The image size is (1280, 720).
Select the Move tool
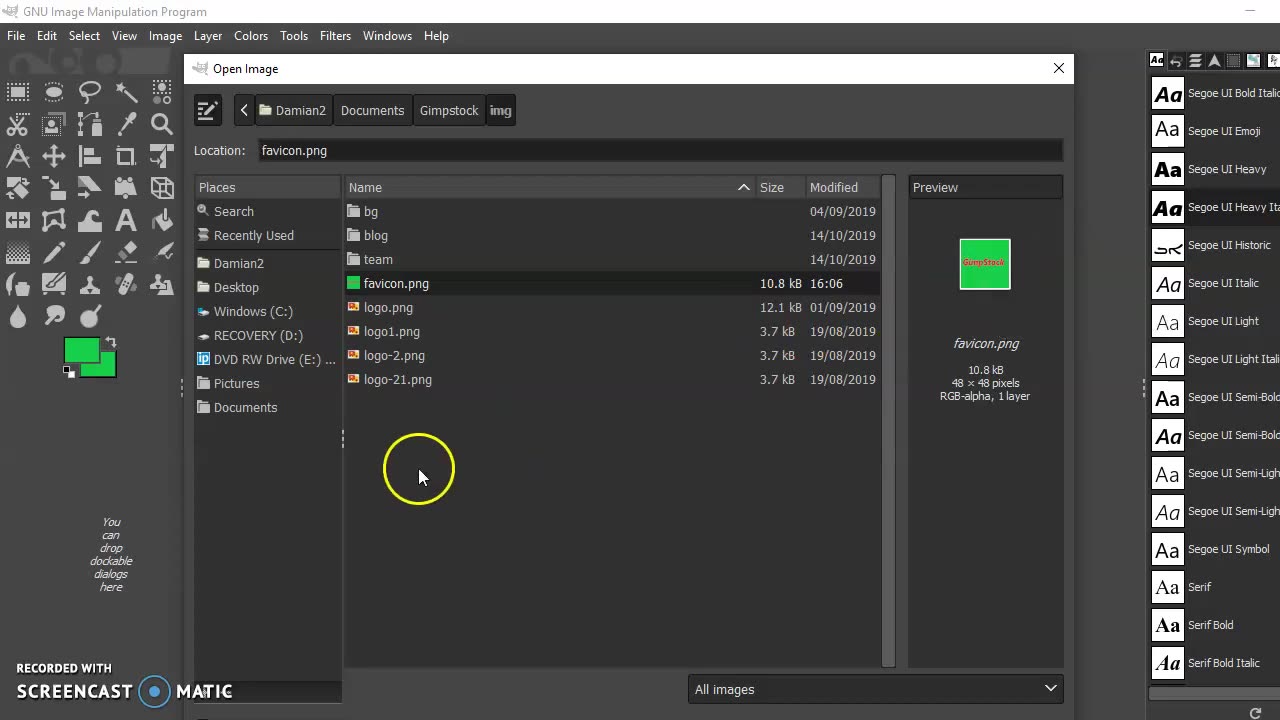click(54, 157)
